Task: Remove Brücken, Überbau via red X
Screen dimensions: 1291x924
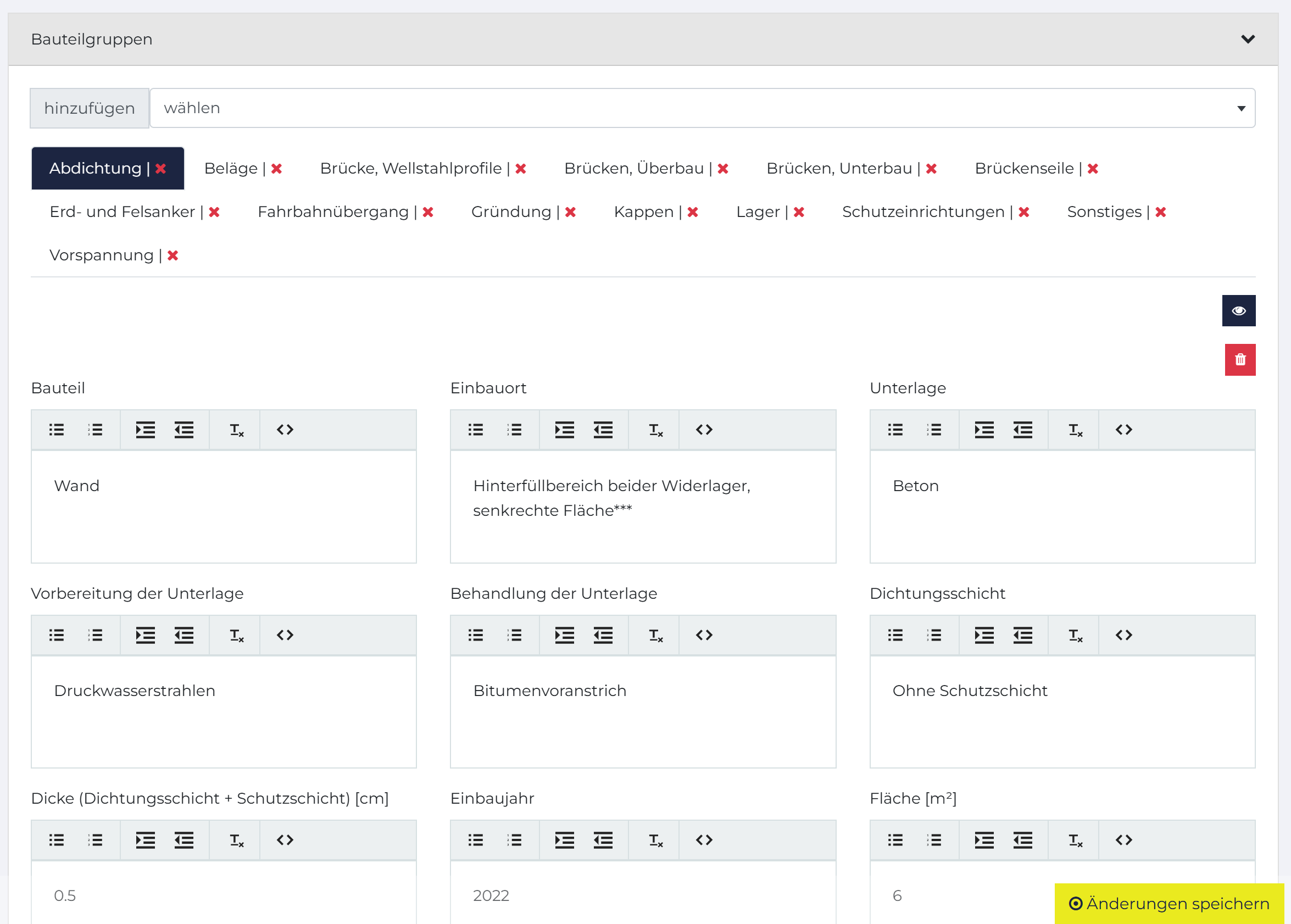Action: coord(723,169)
